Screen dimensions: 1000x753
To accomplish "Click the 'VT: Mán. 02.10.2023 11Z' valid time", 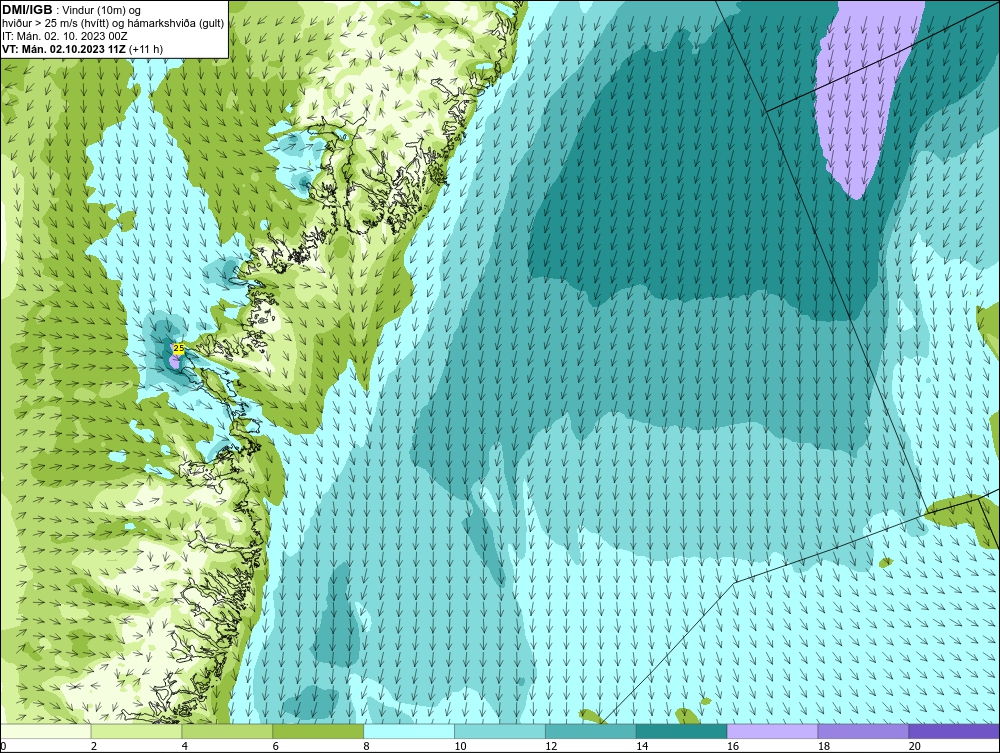I will tap(64, 49).
